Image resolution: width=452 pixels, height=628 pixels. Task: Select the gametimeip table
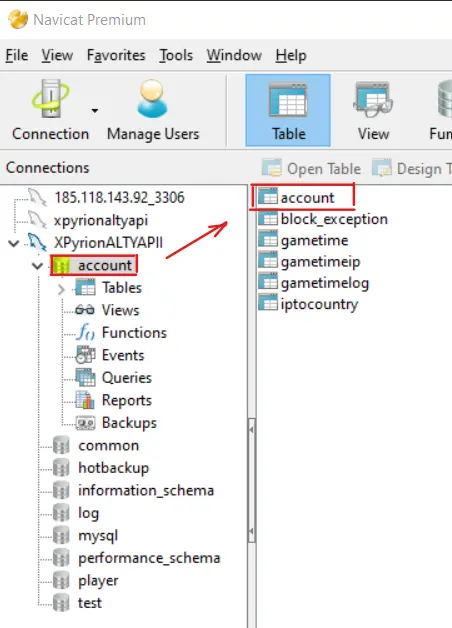pos(320,262)
